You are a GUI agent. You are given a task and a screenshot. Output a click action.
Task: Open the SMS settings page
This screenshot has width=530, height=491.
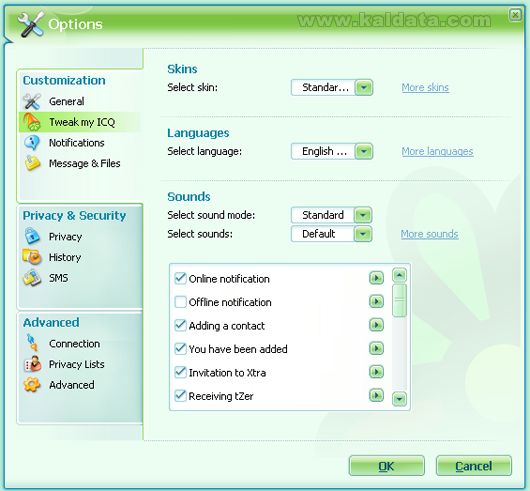point(58,278)
